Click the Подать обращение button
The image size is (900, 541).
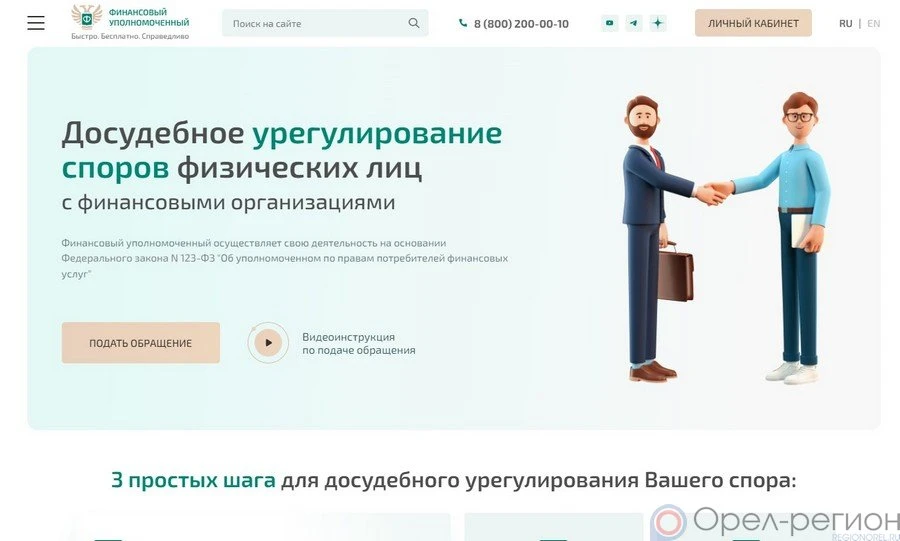141,342
